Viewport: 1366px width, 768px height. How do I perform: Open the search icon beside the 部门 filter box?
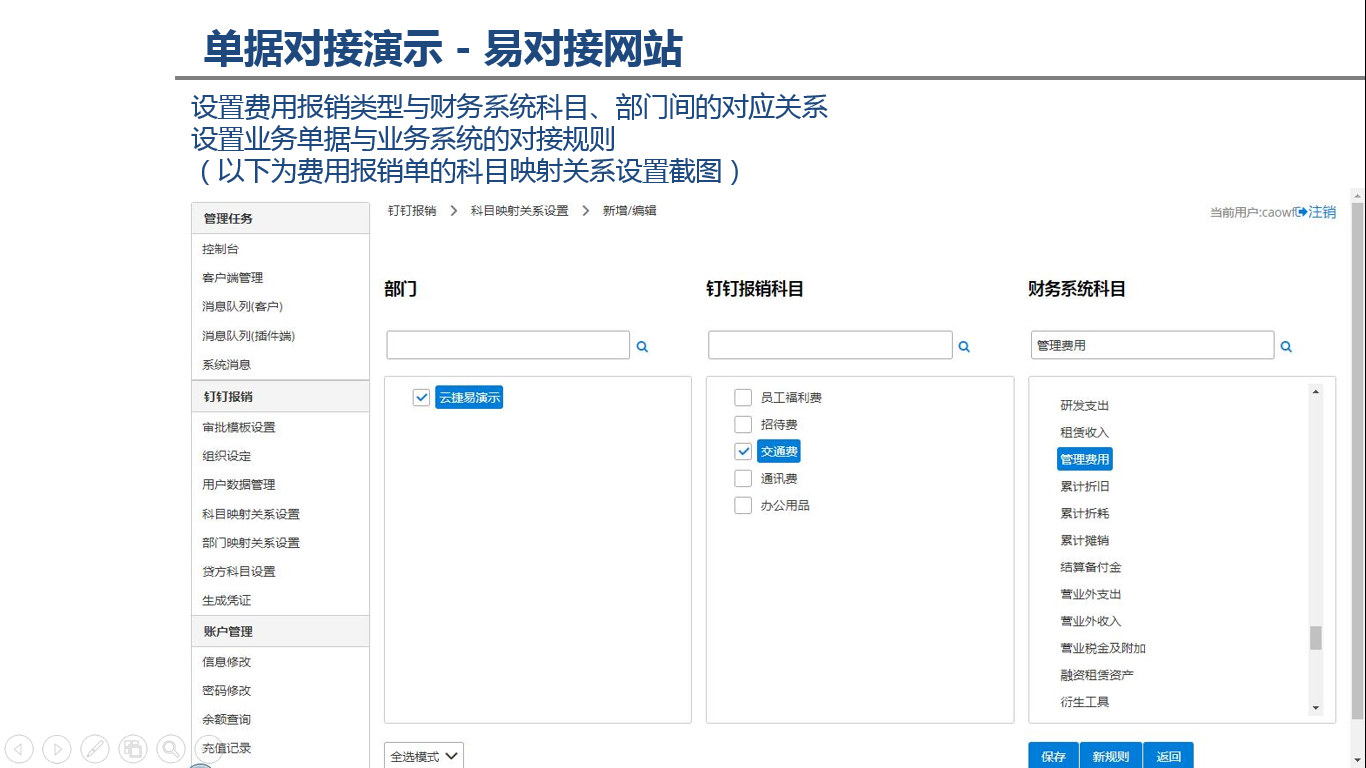click(x=643, y=345)
